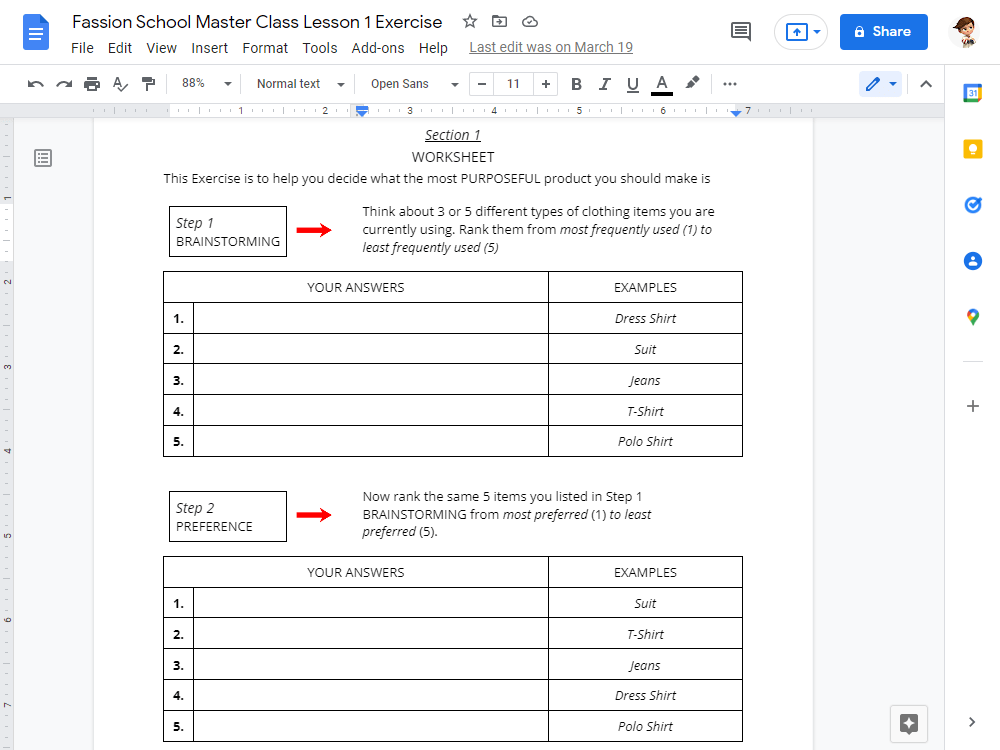Click the Google Docs home icon
Screen dimensions: 1000x750
(x=36, y=32)
